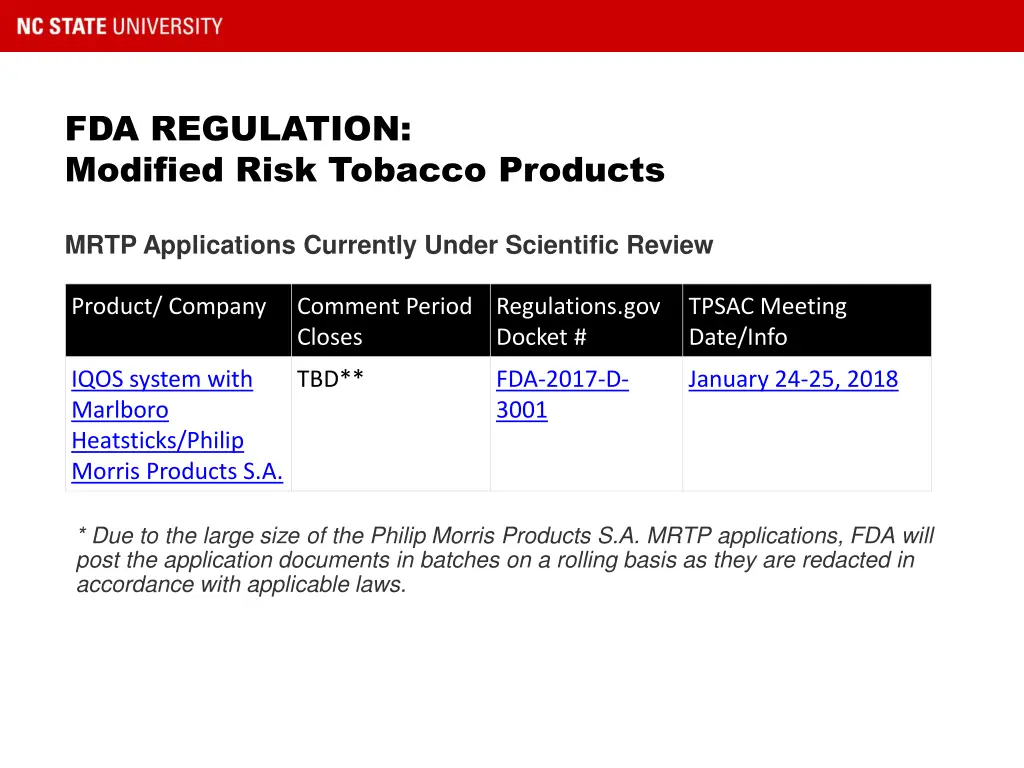Click the footnote about Philip Morris applications
Screen dimensions: 1024x768
(x=505, y=560)
